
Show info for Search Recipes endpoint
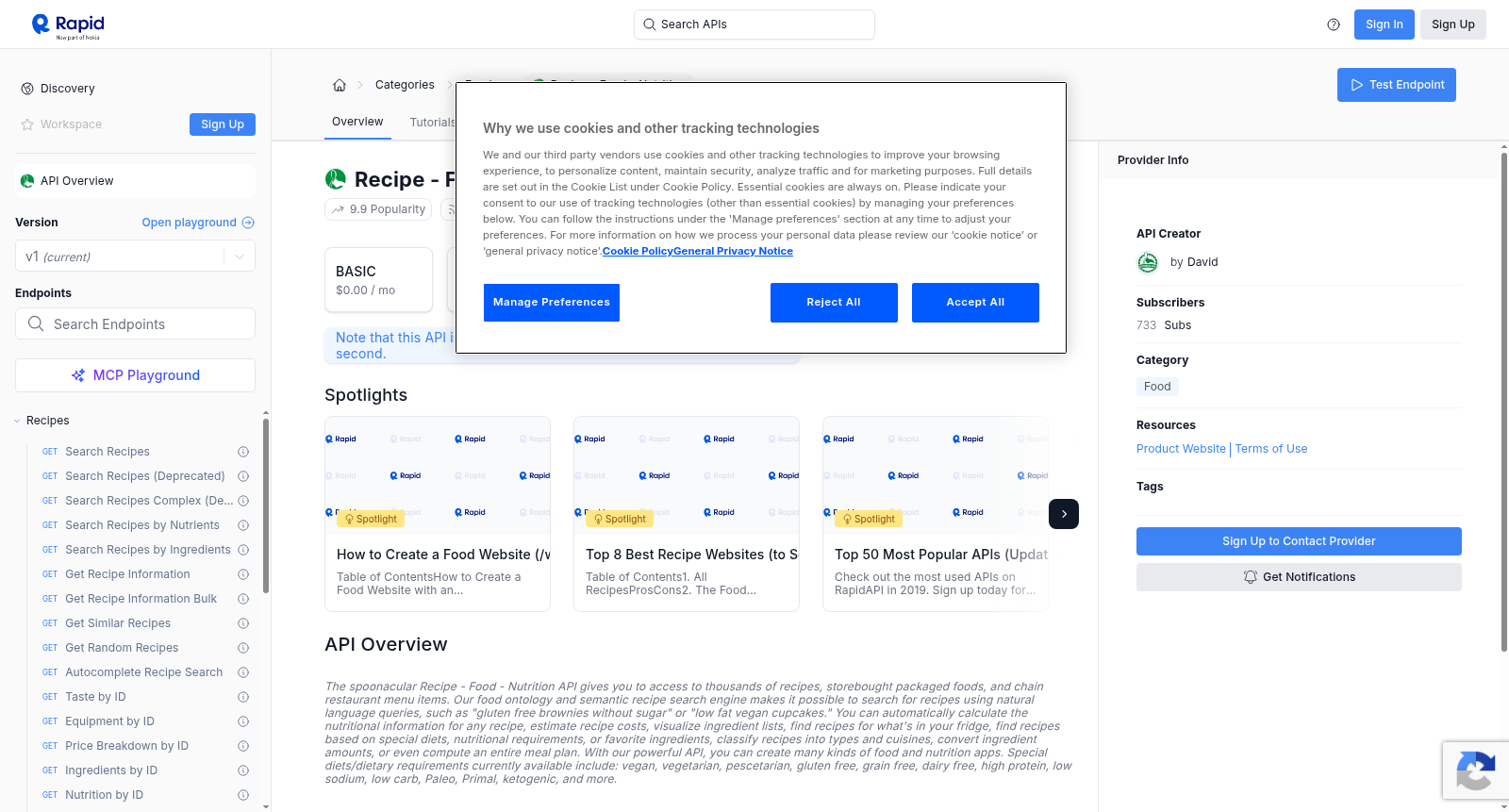[x=243, y=452]
